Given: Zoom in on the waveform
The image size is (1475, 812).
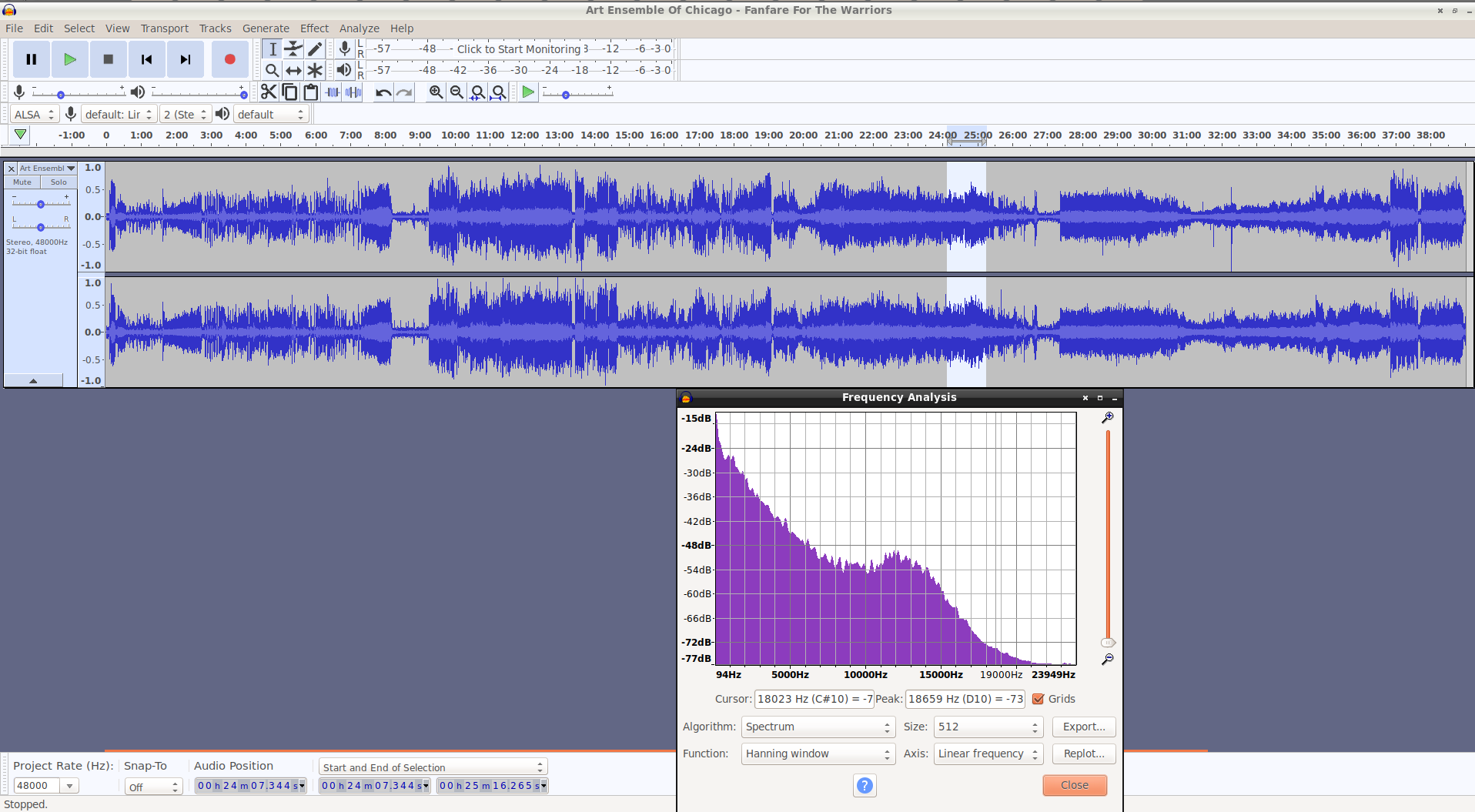Looking at the screenshot, I should point(436,92).
